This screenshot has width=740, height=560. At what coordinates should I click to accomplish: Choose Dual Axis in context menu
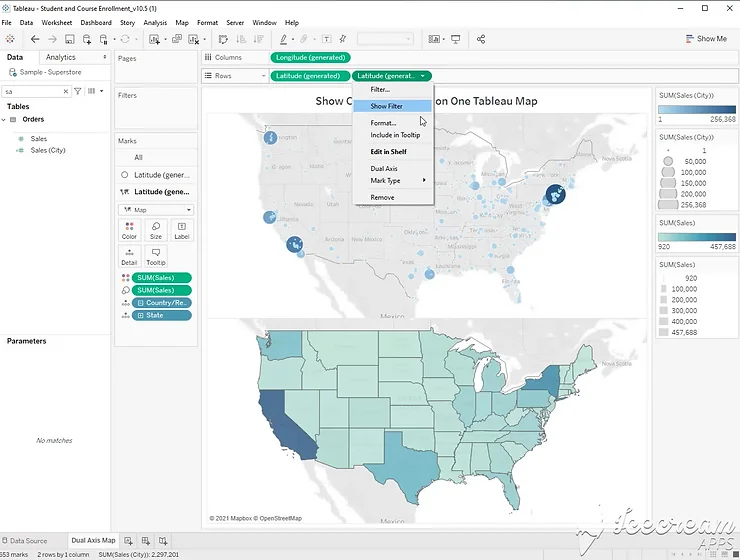[x=392, y=168]
